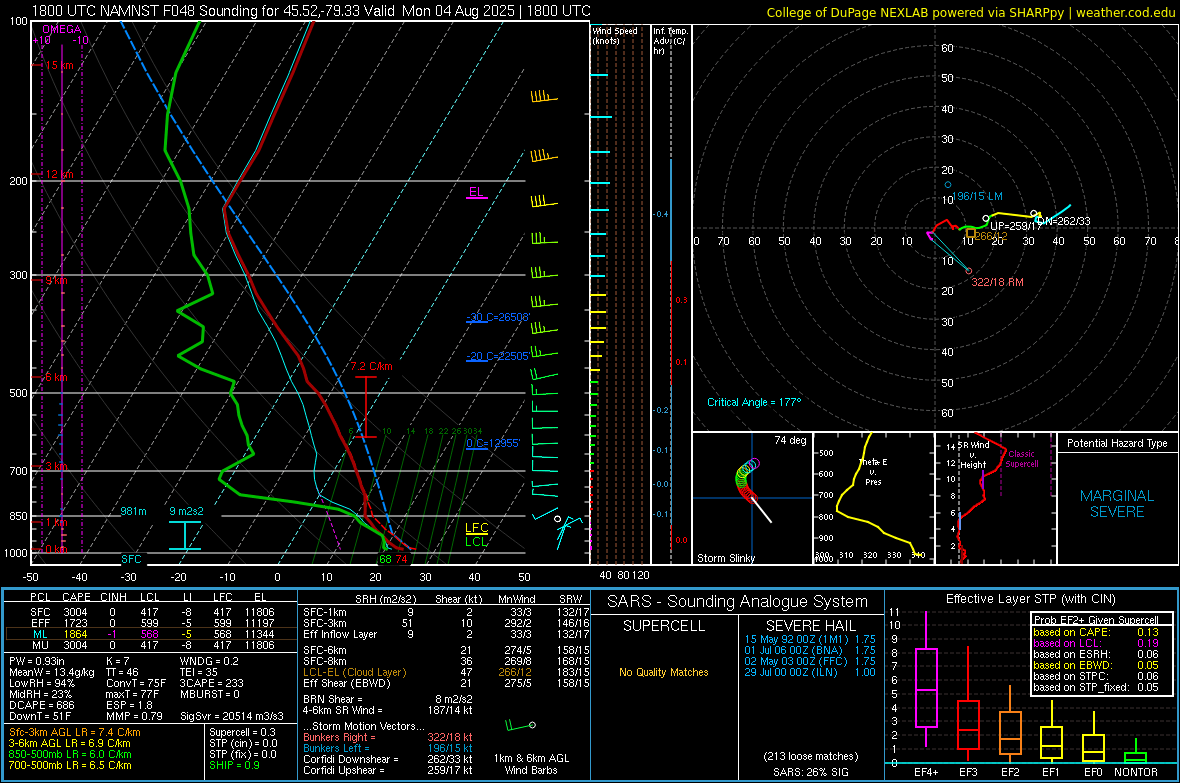Click the '-30 C=26508'' height label

coord(498,317)
